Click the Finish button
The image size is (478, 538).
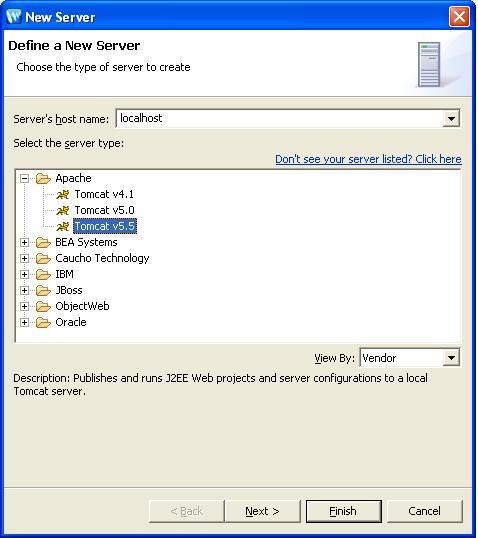(343, 511)
